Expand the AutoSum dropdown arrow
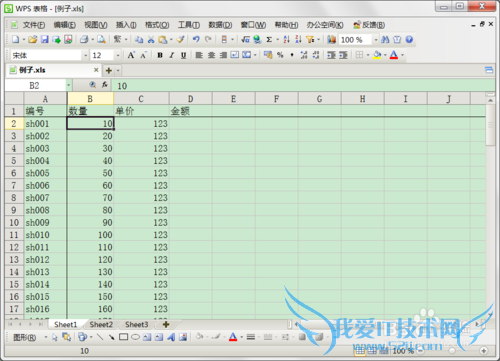The height and width of the screenshot is (361, 500). point(277,40)
